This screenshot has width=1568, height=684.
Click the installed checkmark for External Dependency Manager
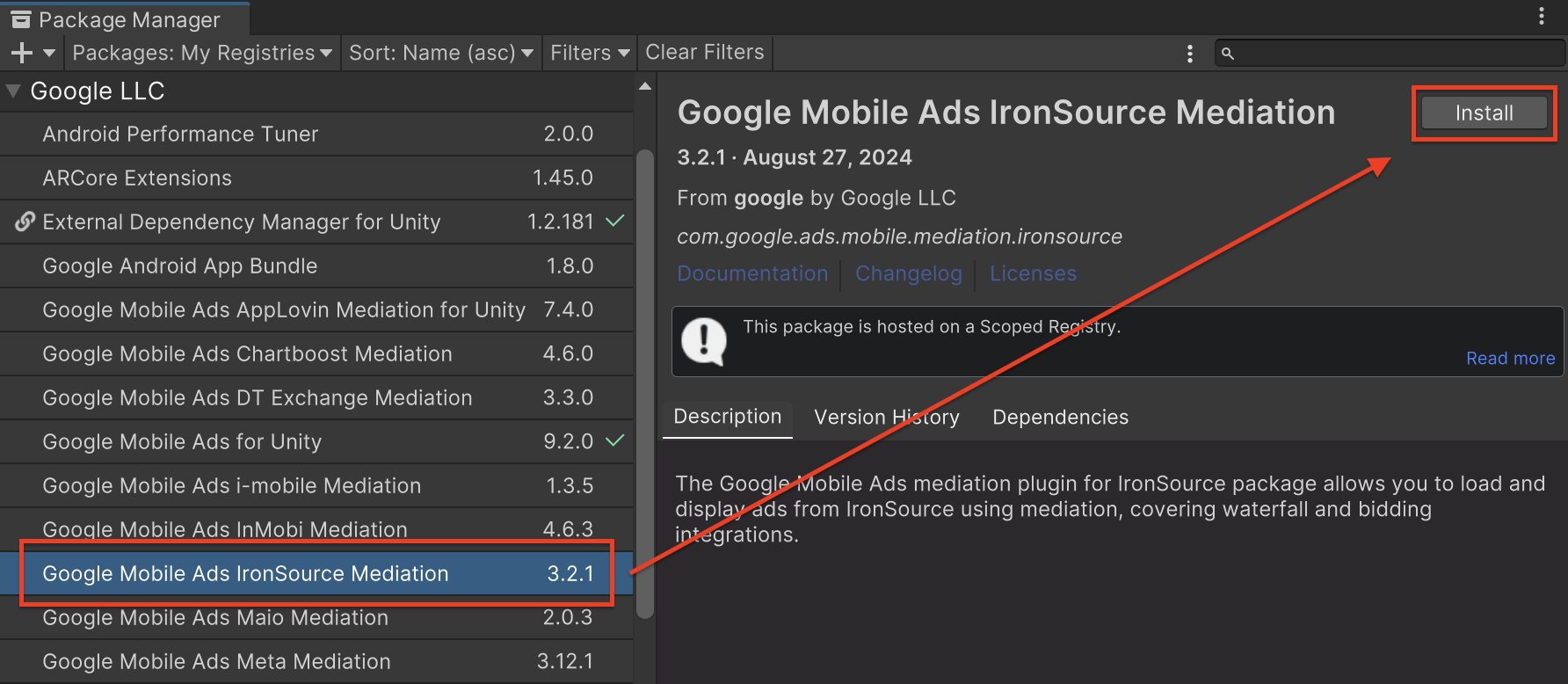(x=615, y=221)
